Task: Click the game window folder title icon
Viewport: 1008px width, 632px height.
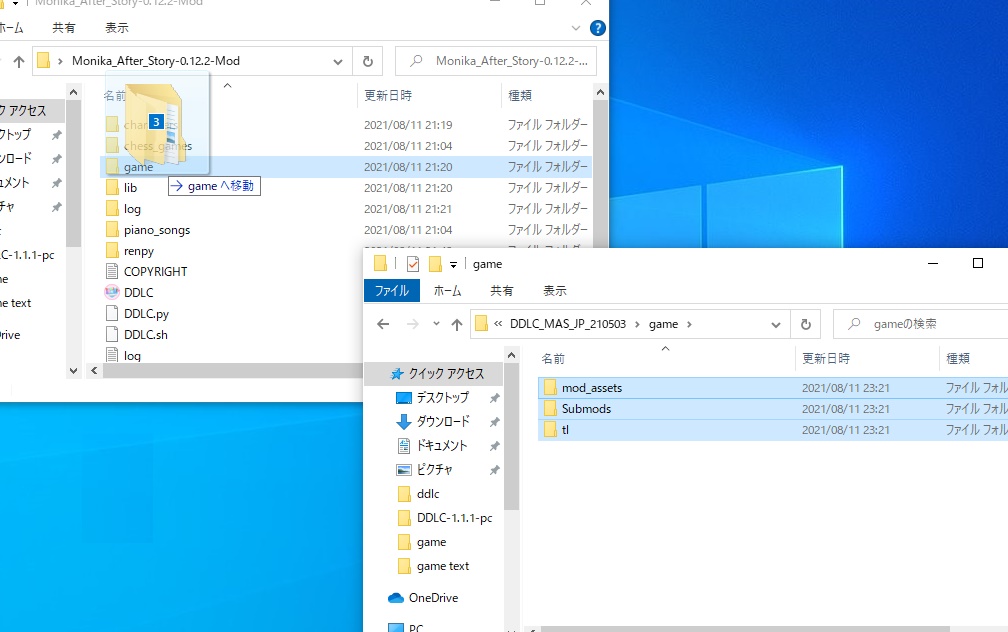Action: tap(381, 264)
